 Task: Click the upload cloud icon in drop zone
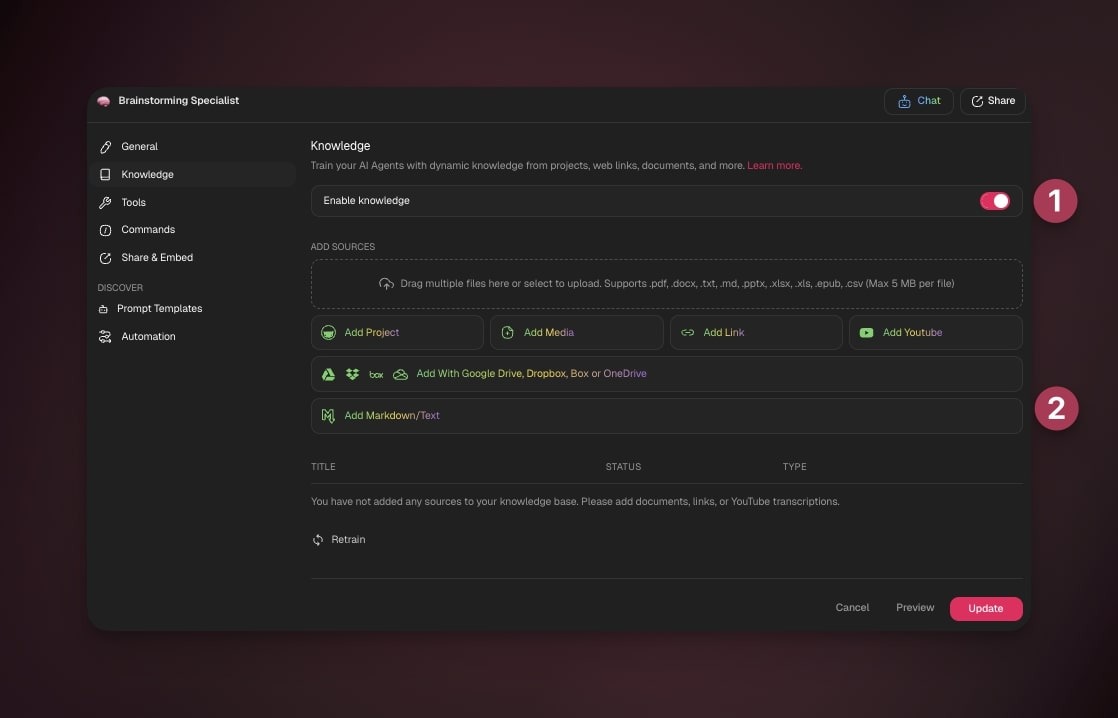(386, 284)
